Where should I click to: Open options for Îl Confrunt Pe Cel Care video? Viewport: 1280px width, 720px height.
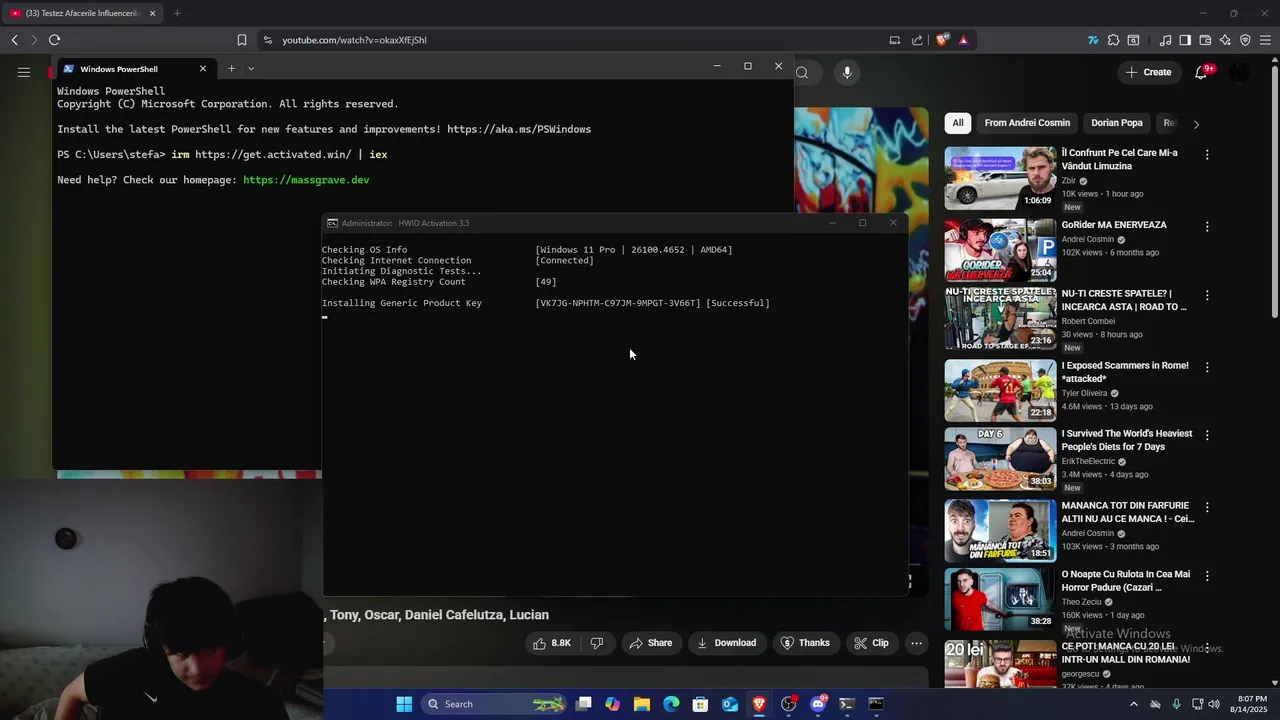click(1207, 155)
